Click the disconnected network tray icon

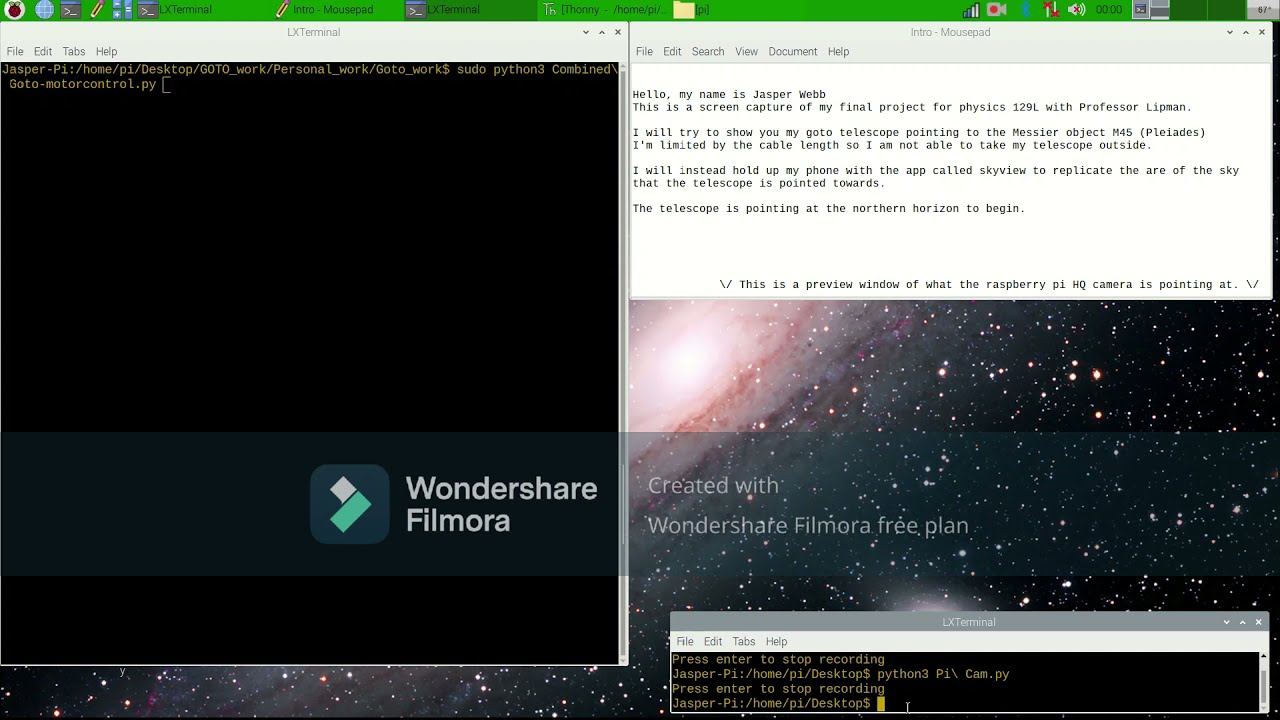pos(1051,10)
